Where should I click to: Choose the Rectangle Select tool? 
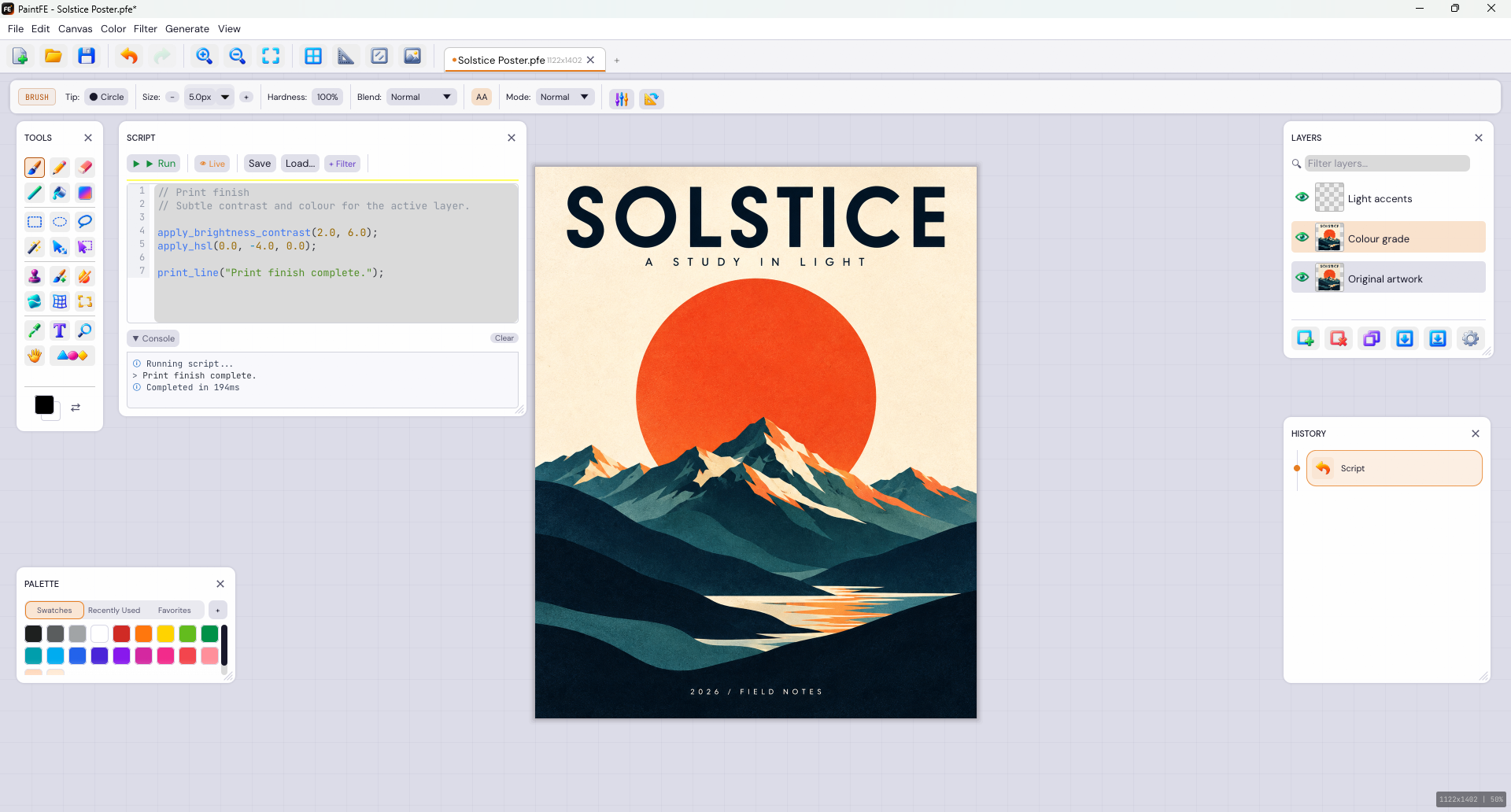pos(35,222)
